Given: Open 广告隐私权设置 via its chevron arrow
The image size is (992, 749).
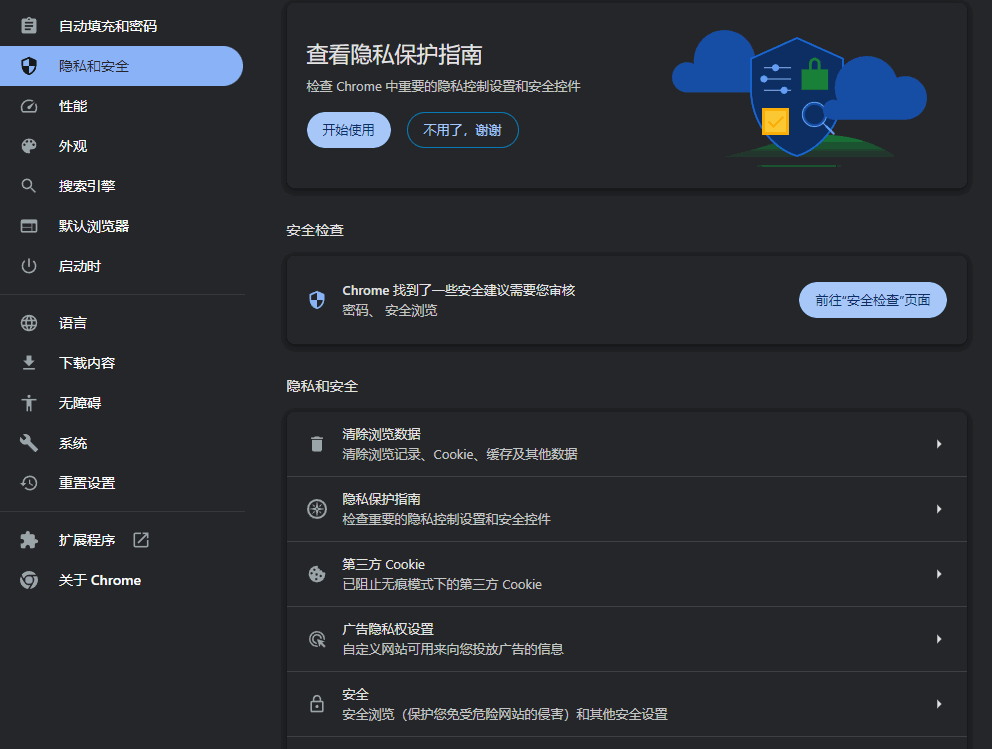Looking at the screenshot, I should 939,639.
